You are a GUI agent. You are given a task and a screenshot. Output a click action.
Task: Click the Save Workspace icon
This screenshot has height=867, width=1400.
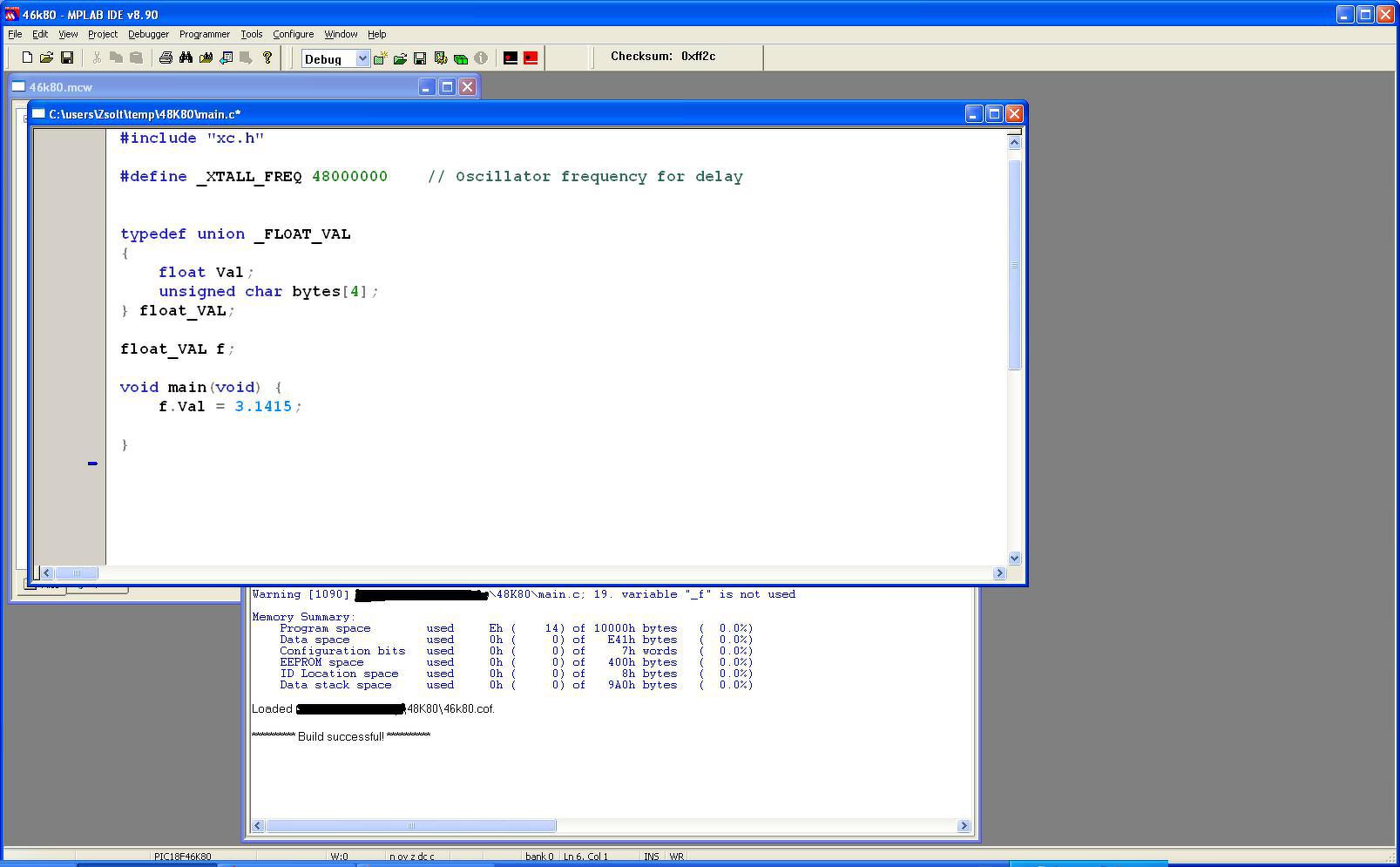click(x=420, y=58)
